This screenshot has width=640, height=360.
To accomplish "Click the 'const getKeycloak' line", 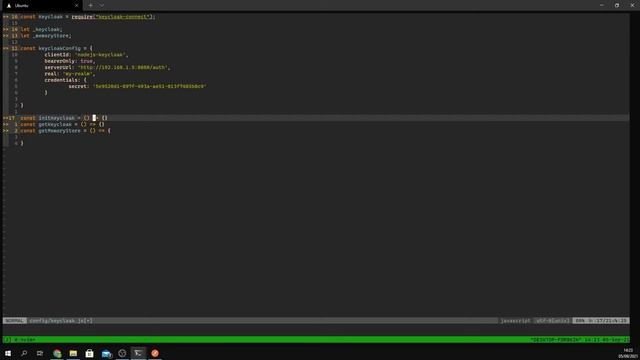I will point(62,124).
